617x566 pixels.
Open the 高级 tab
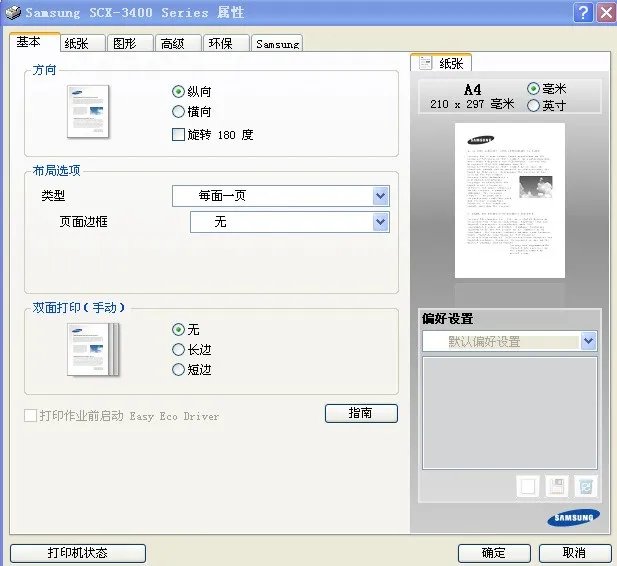(x=178, y=43)
